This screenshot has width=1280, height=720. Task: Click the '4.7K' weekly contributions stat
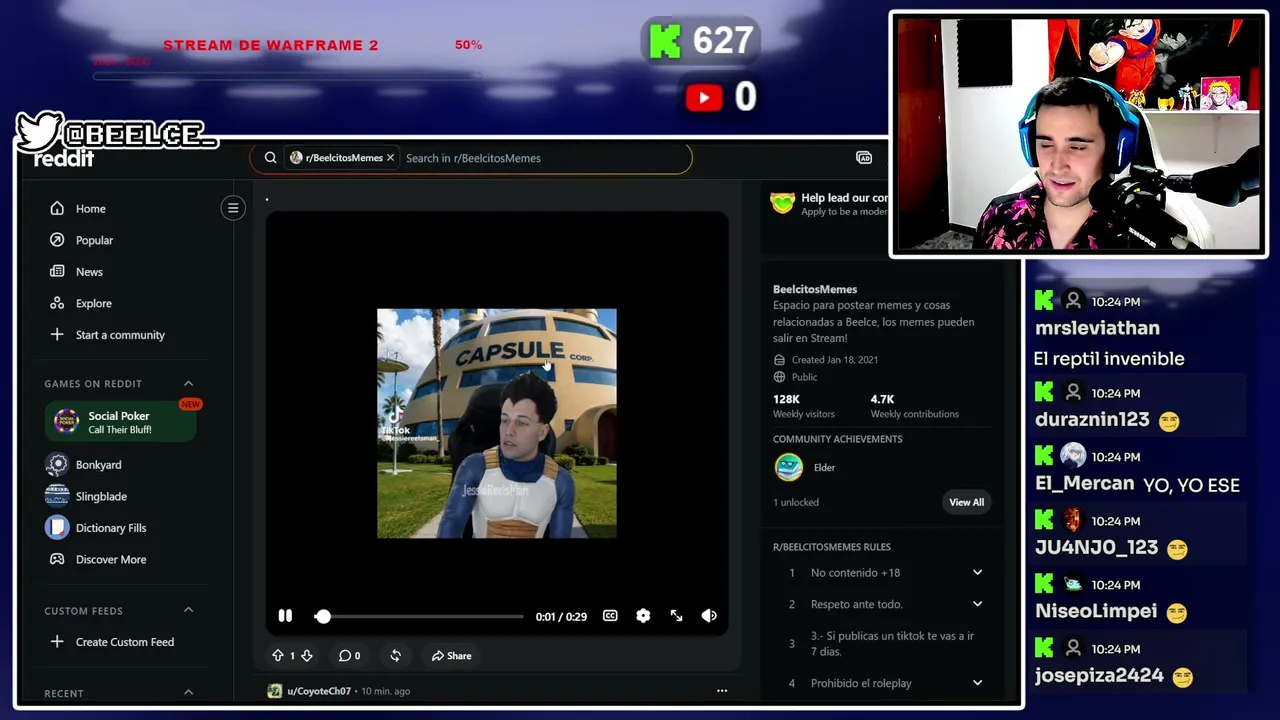click(882, 399)
